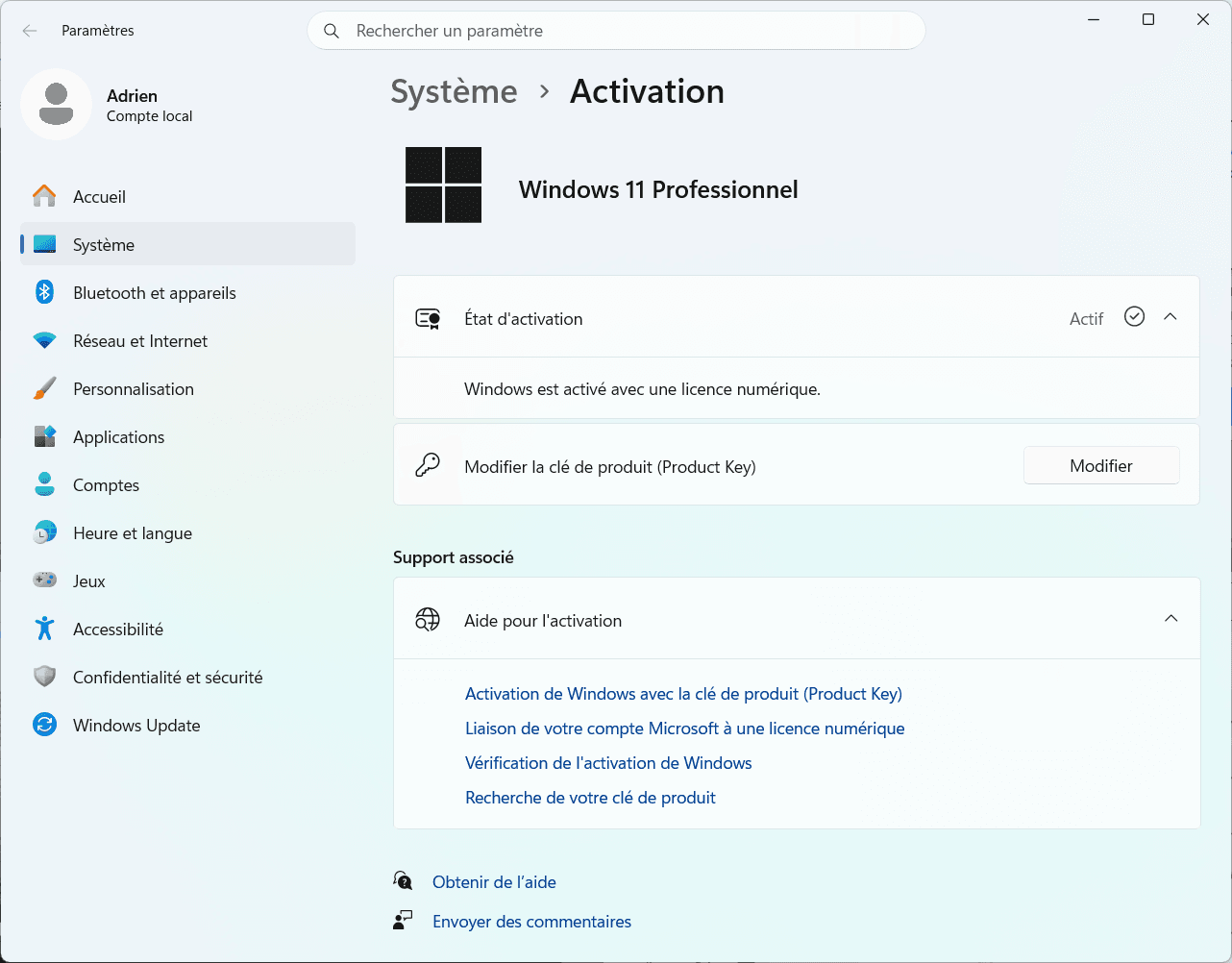Click the Windows logo image
1232x963 pixels.
[x=443, y=185]
